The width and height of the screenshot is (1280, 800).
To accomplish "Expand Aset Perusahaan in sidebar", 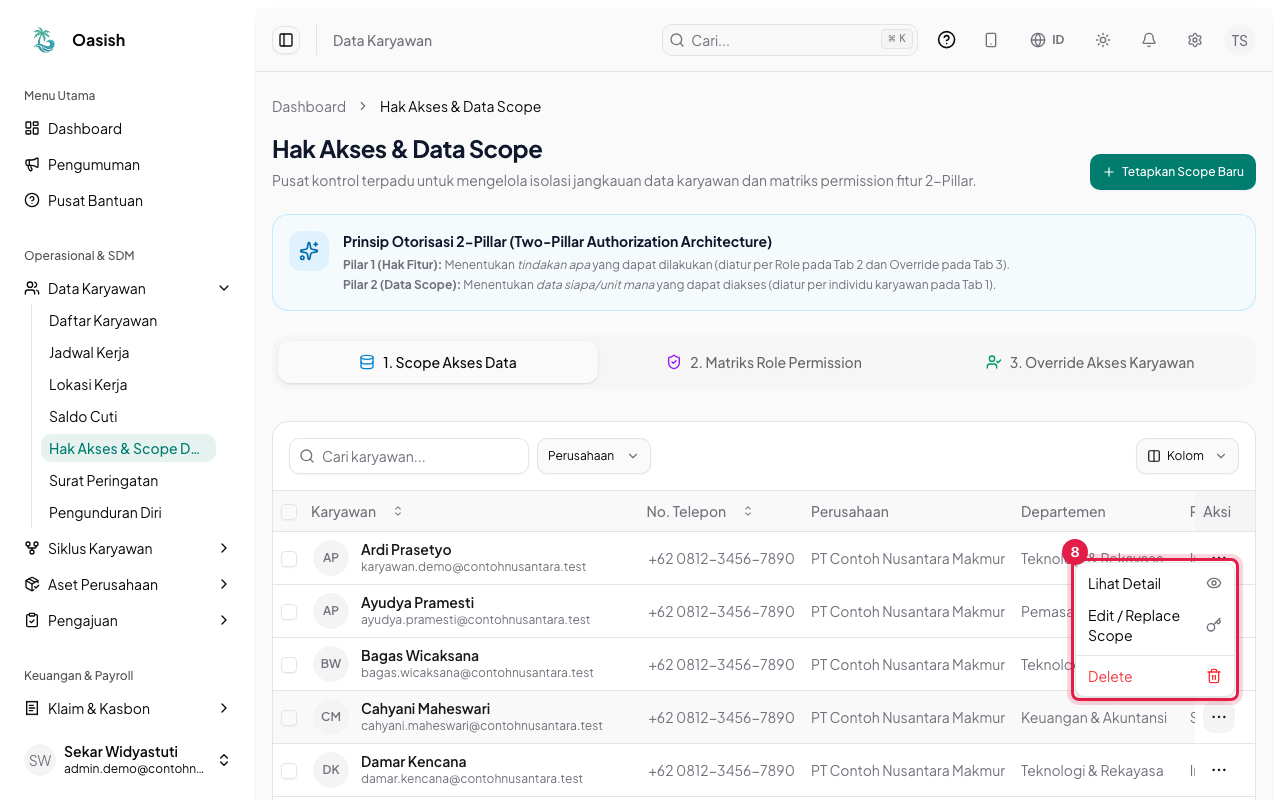I will pos(127,584).
